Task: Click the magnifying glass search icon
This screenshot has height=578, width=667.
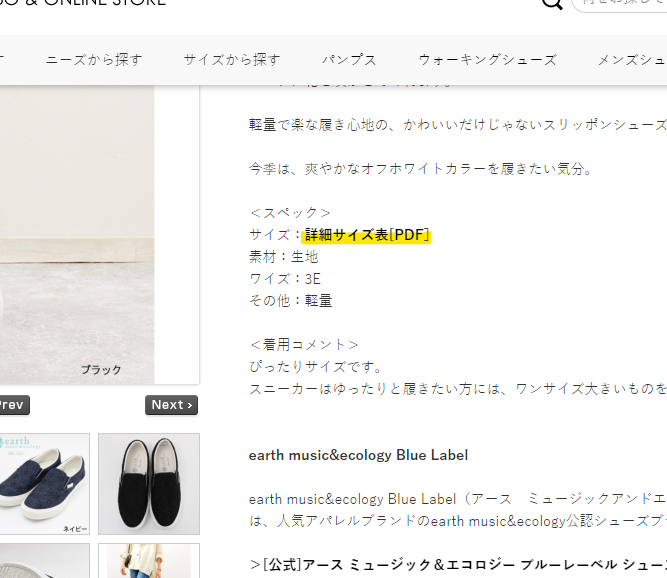Action: [552, 3]
